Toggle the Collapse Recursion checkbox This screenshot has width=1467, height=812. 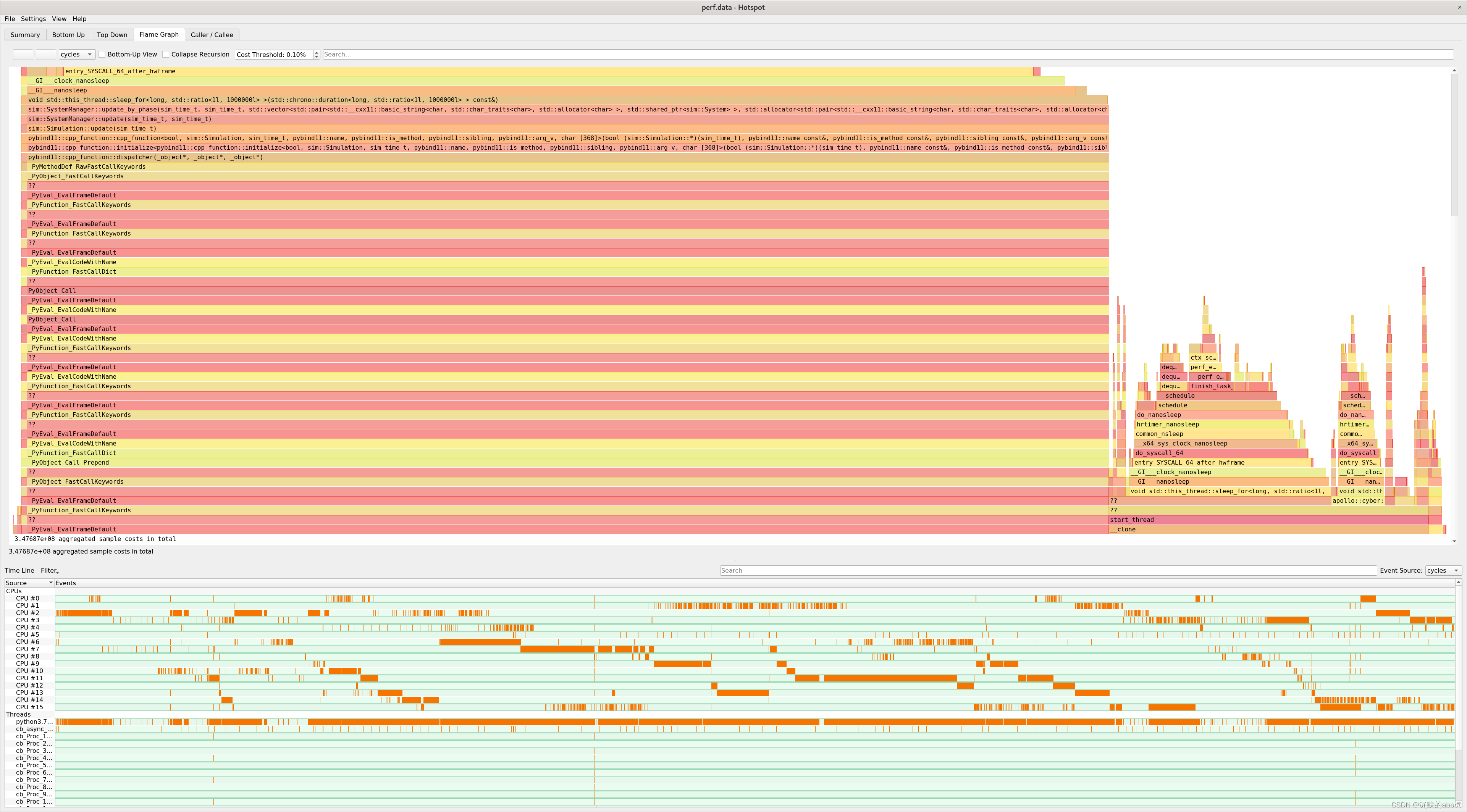click(166, 55)
